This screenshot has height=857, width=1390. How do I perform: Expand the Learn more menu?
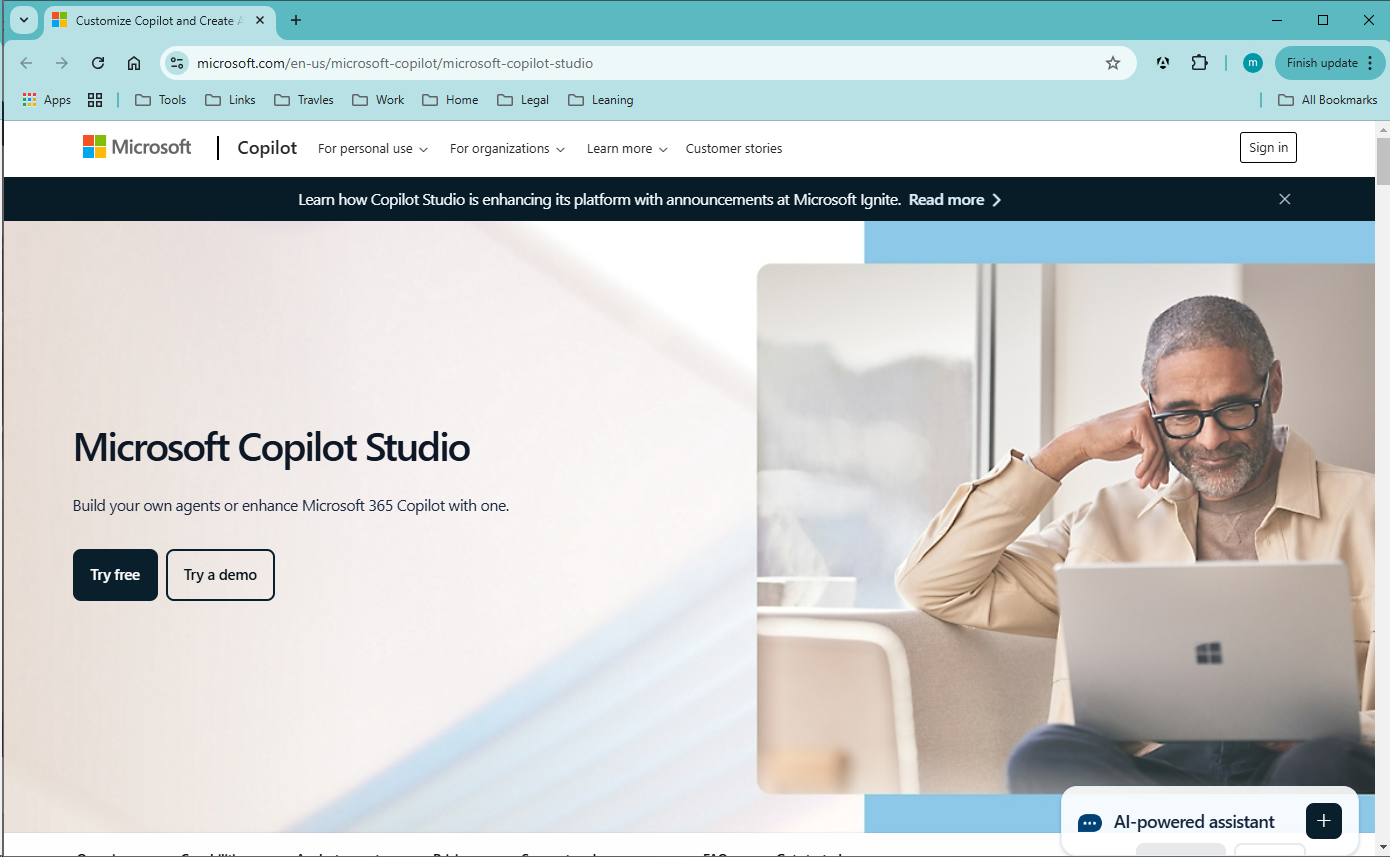pyautogui.click(x=627, y=149)
